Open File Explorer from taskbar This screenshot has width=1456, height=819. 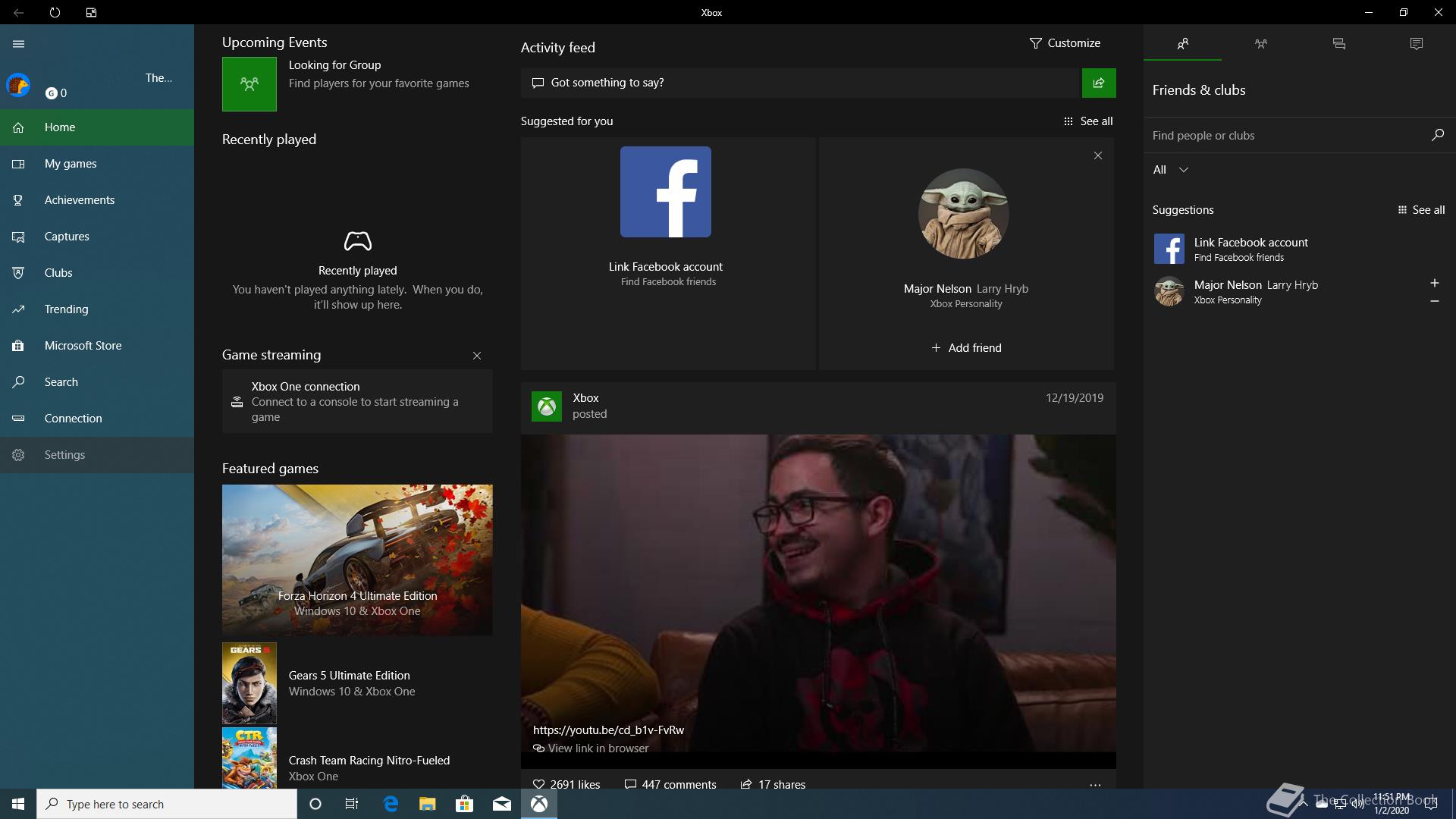(x=427, y=804)
